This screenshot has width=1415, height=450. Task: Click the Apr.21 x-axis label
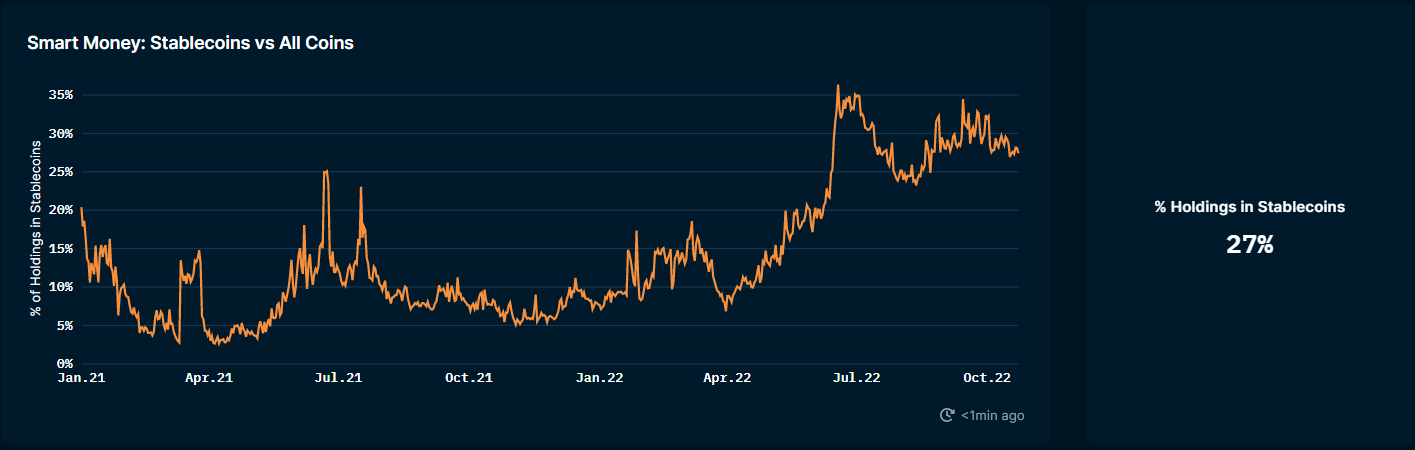(209, 378)
